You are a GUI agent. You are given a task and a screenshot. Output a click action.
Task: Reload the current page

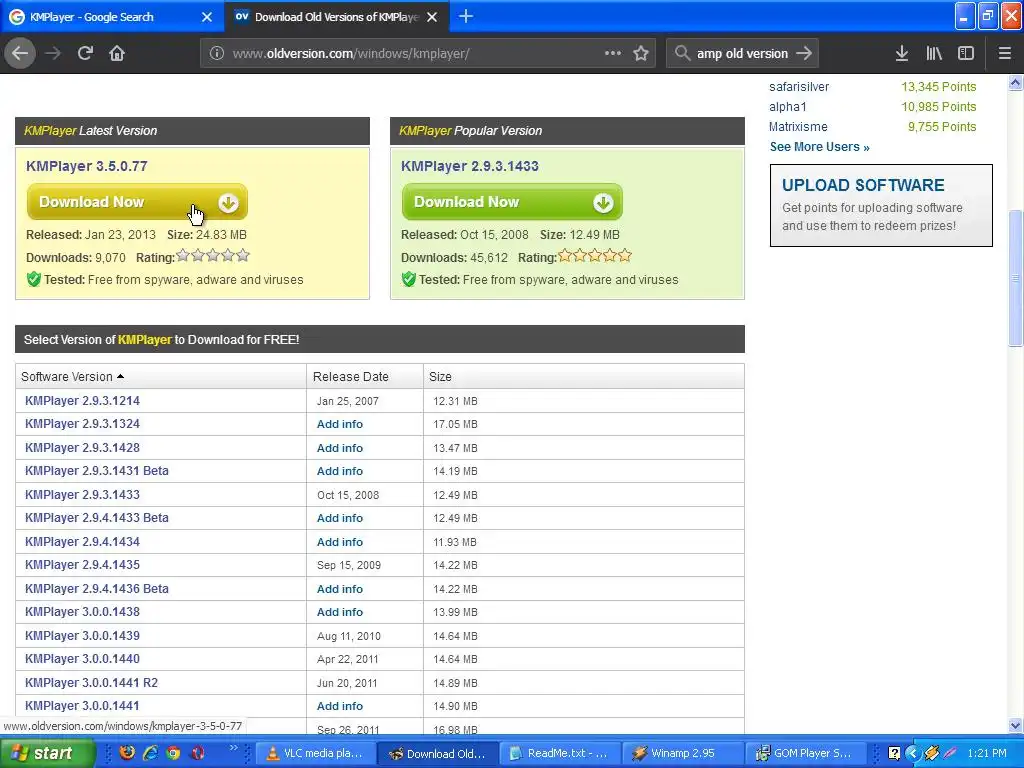(85, 54)
